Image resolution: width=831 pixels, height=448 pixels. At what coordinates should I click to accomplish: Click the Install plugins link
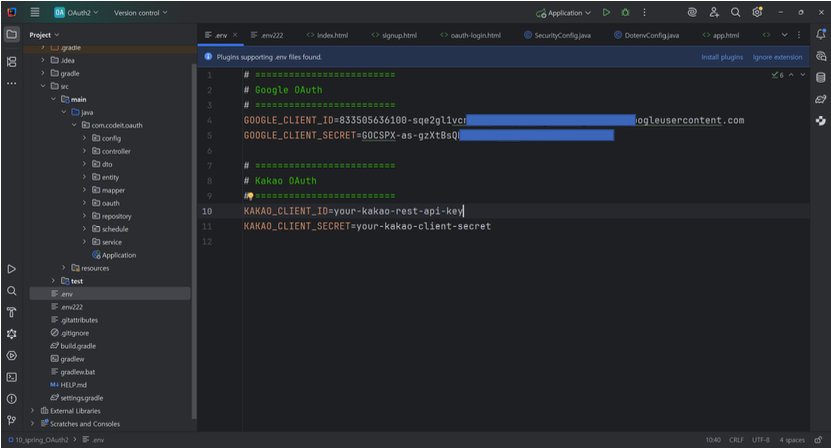click(x=722, y=57)
